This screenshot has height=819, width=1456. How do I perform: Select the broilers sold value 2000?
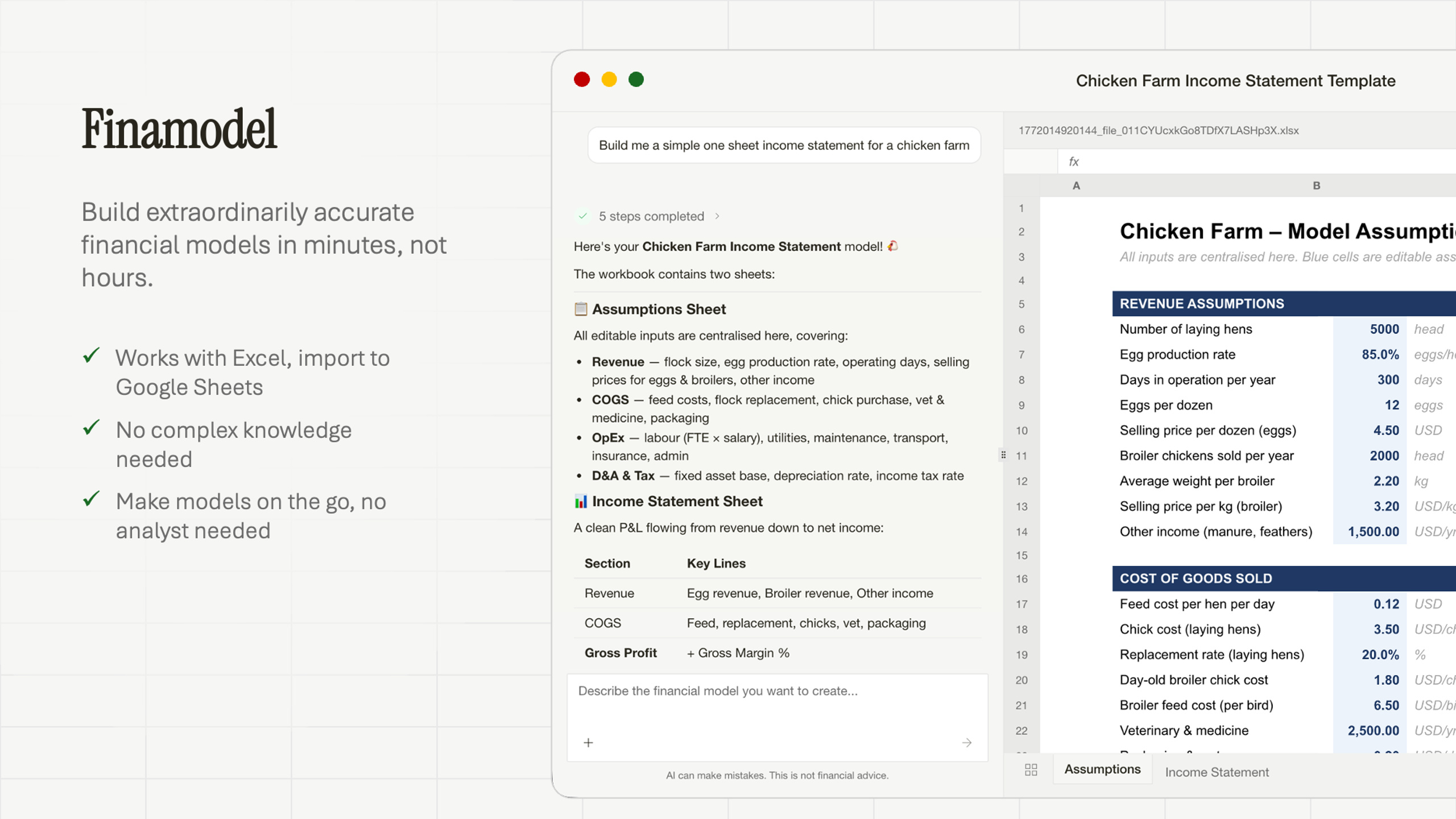(1370, 456)
